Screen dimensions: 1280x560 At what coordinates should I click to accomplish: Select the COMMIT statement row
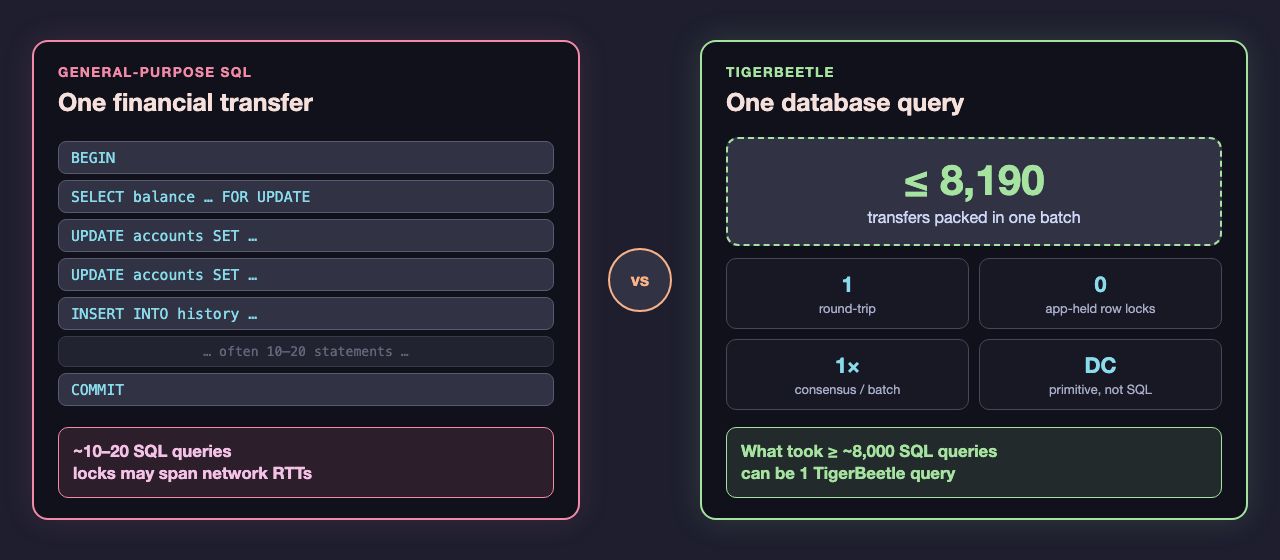coord(306,390)
